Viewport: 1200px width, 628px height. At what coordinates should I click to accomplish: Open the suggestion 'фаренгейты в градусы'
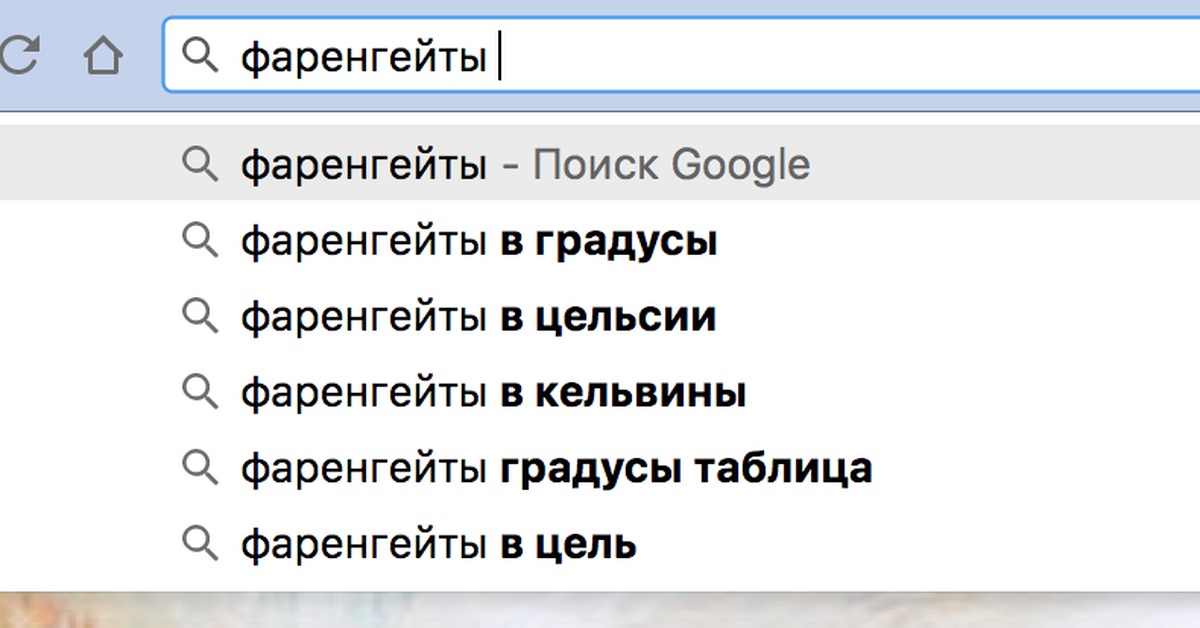(478, 240)
